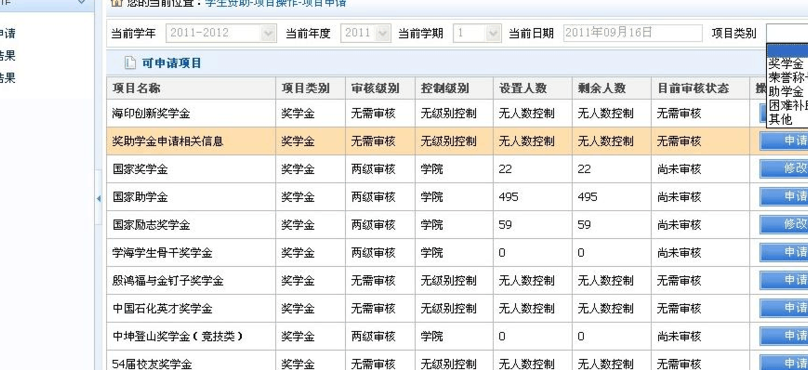808x370 pixels.
Task: Click the 审核级别 column header
Action: [380, 88]
